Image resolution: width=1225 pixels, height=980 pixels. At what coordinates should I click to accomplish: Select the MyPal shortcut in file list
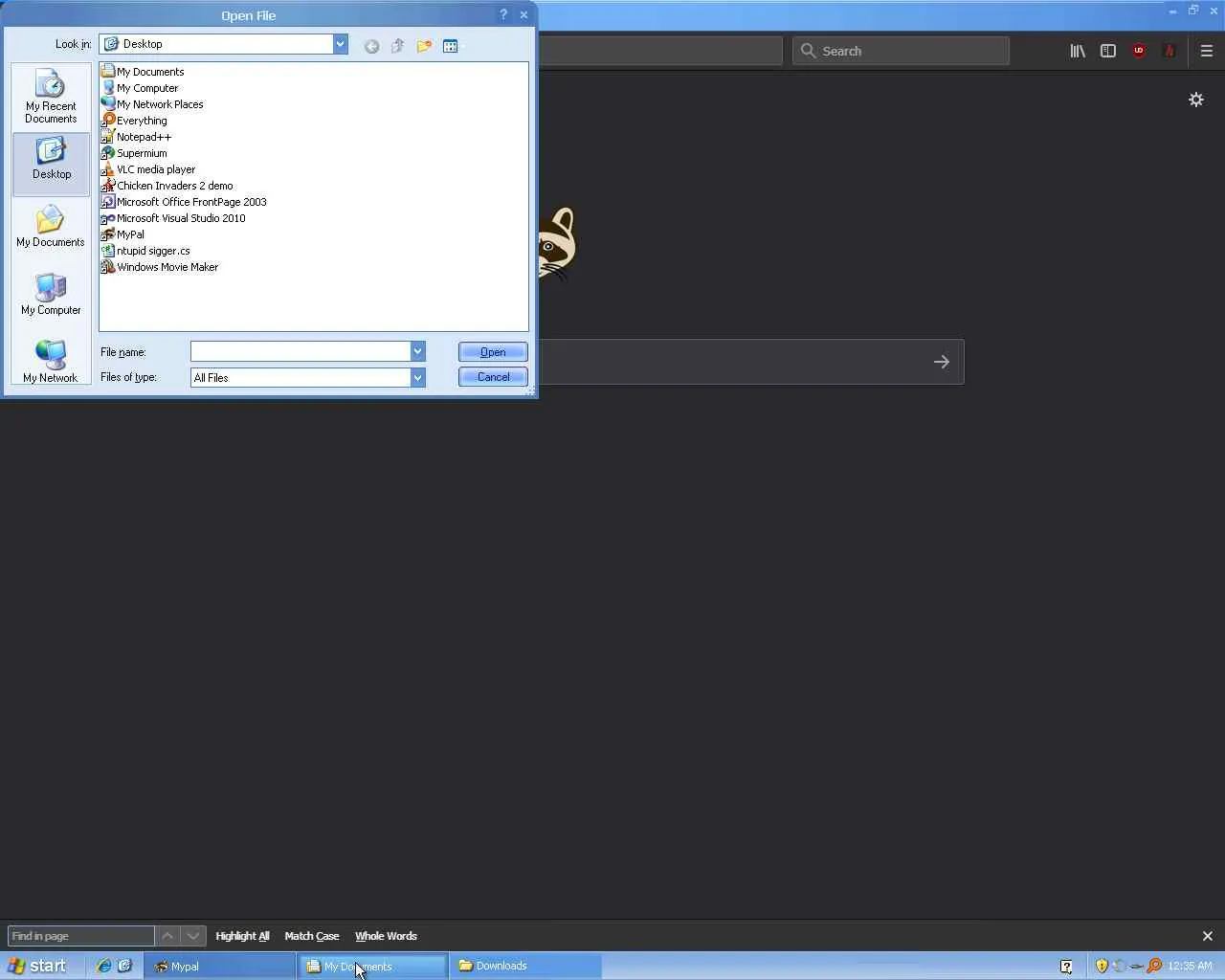[x=122, y=234]
